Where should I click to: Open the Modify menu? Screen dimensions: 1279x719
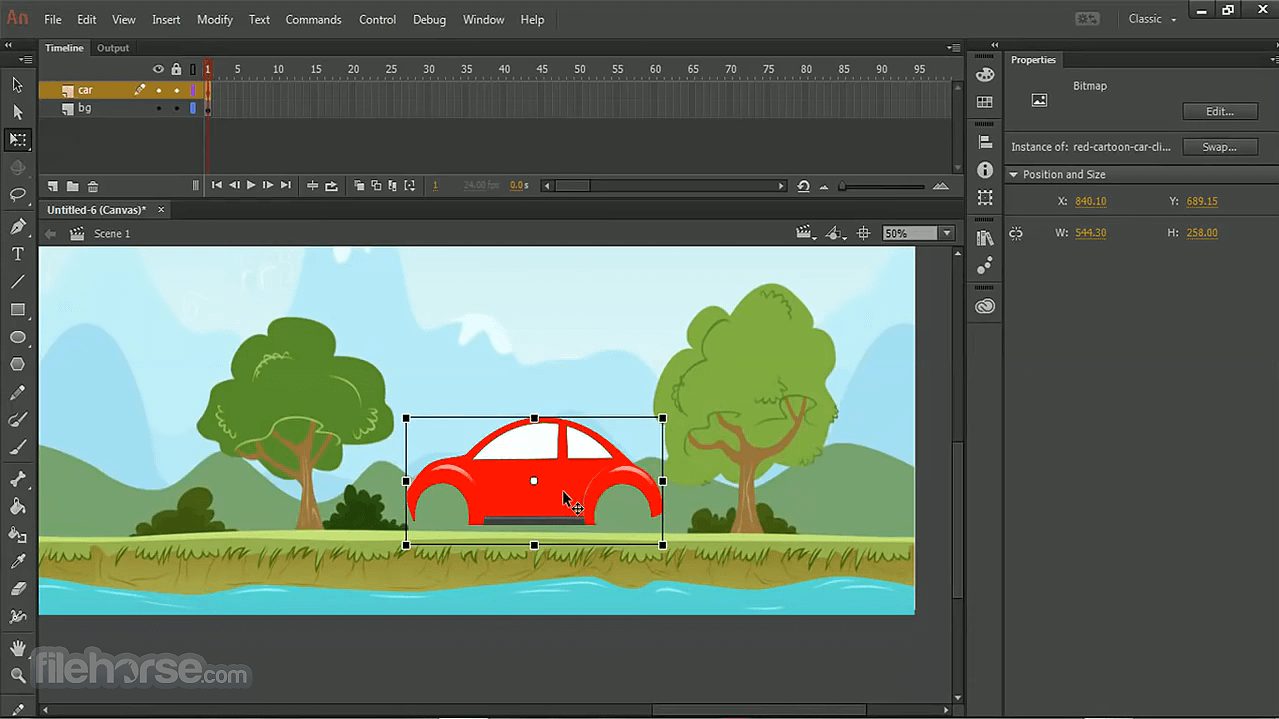pos(214,19)
